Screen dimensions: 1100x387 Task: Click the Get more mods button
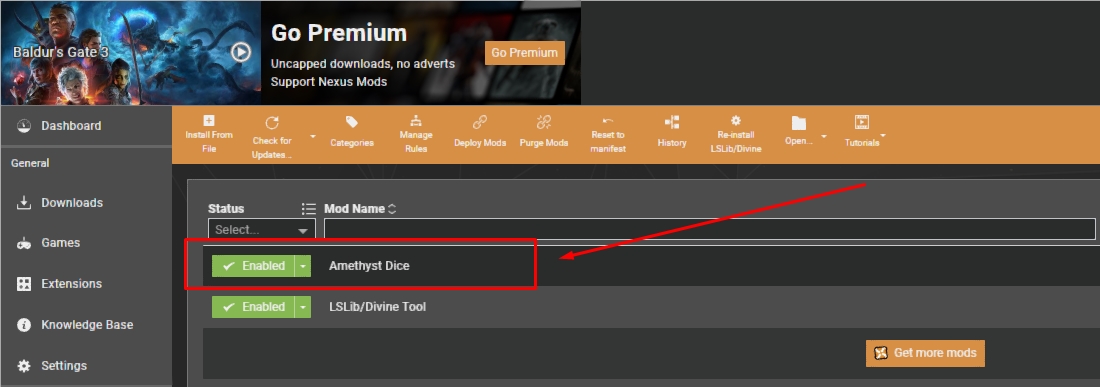[925, 353]
